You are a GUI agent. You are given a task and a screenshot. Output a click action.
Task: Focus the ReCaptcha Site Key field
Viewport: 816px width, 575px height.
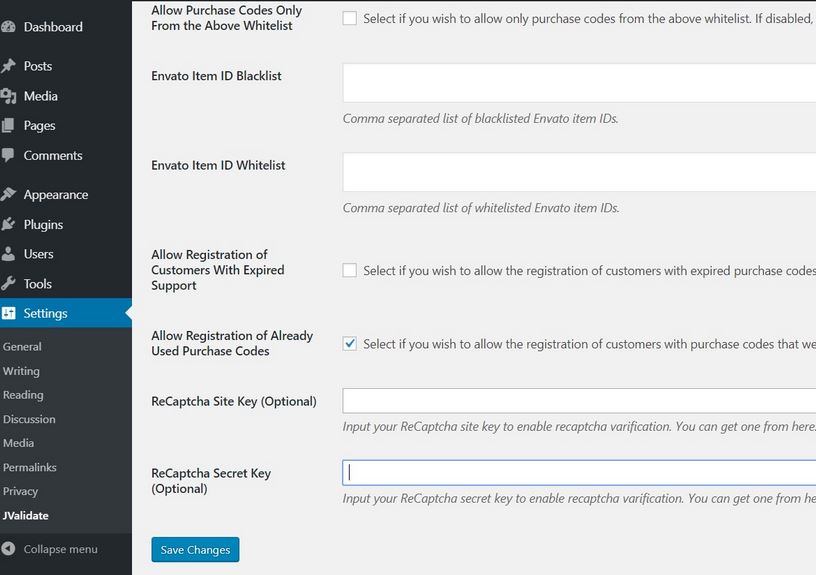pyautogui.click(x=579, y=401)
